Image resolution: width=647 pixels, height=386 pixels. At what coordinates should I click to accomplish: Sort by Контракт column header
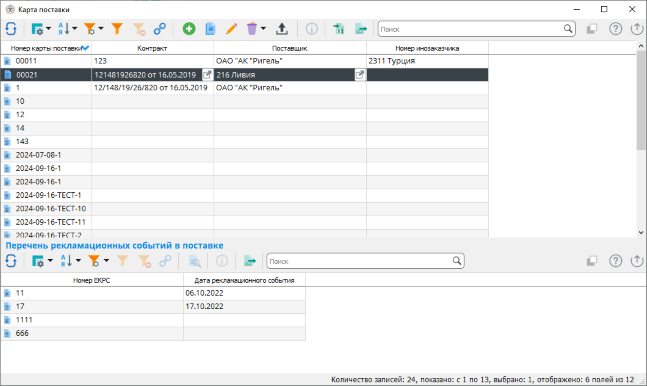click(x=152, y=48)
